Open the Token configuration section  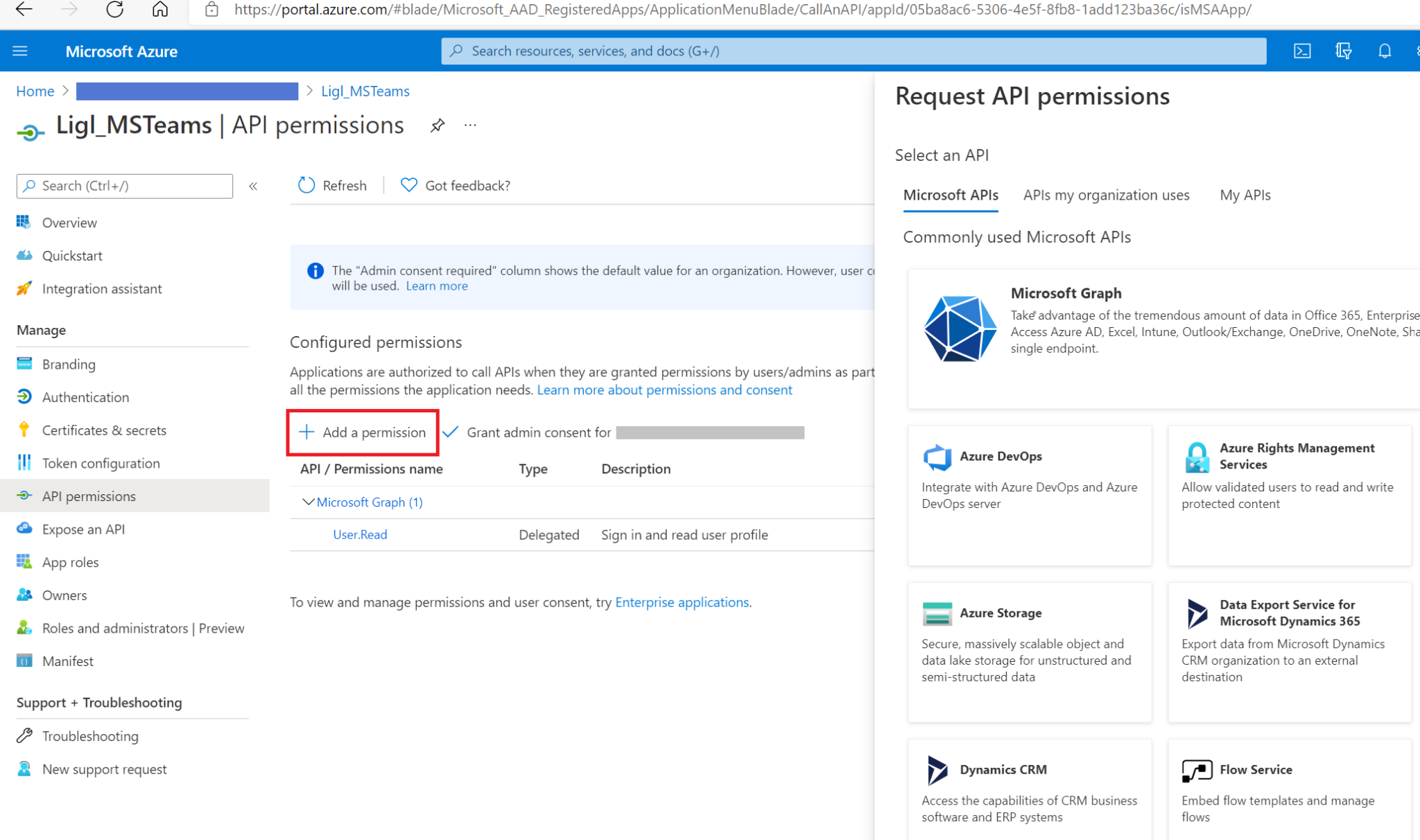point(100,462)
